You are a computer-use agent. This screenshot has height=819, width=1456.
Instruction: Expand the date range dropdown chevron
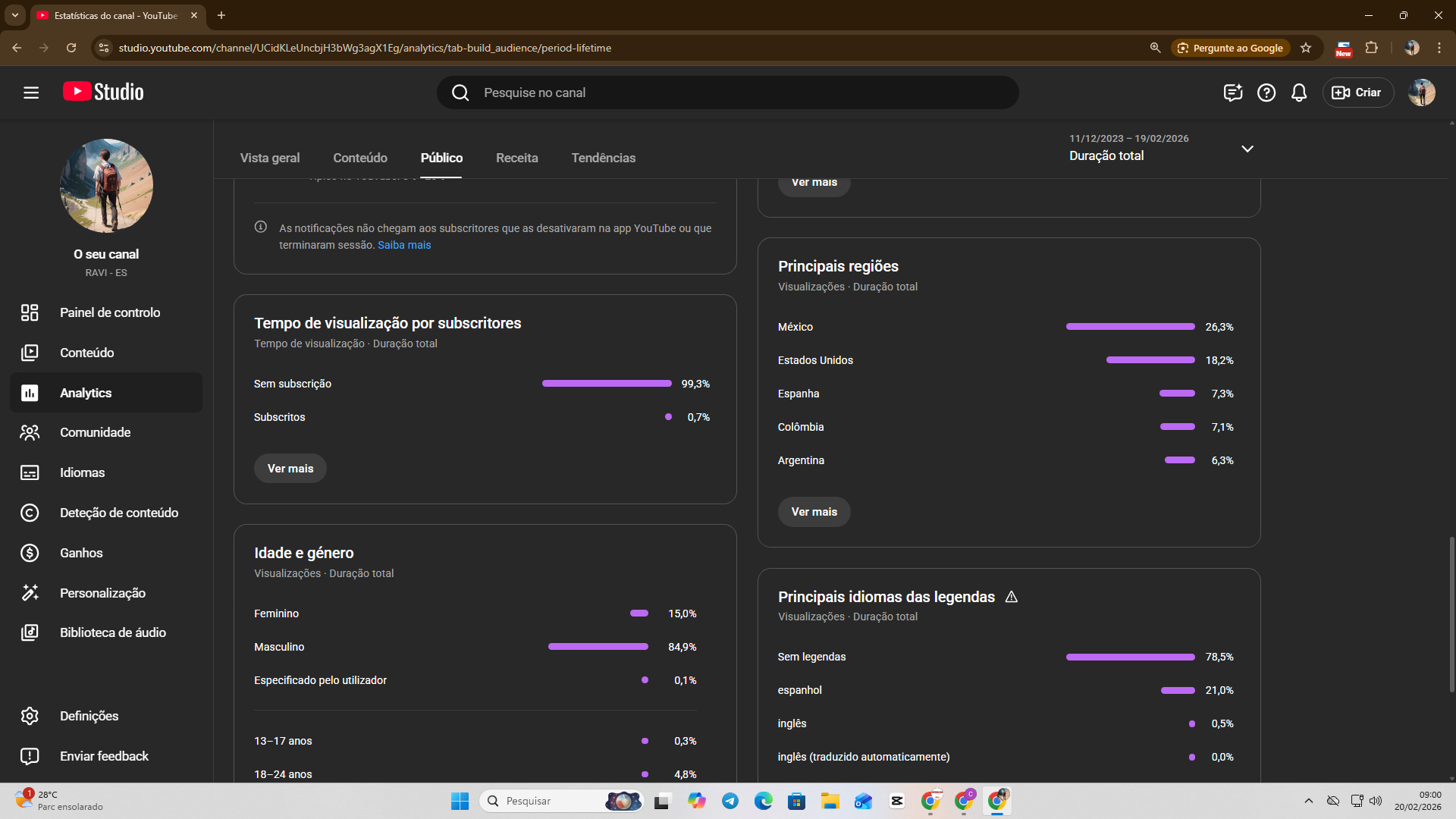1247,149
